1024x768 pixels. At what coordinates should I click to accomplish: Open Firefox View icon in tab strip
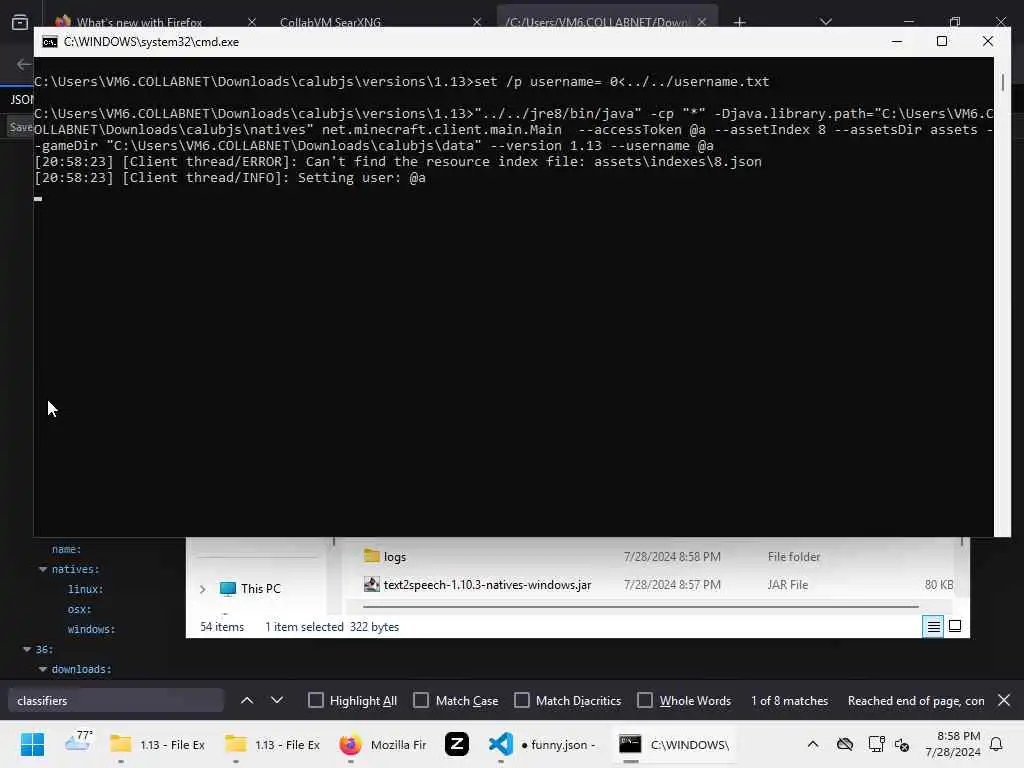(x=20, y=22)
